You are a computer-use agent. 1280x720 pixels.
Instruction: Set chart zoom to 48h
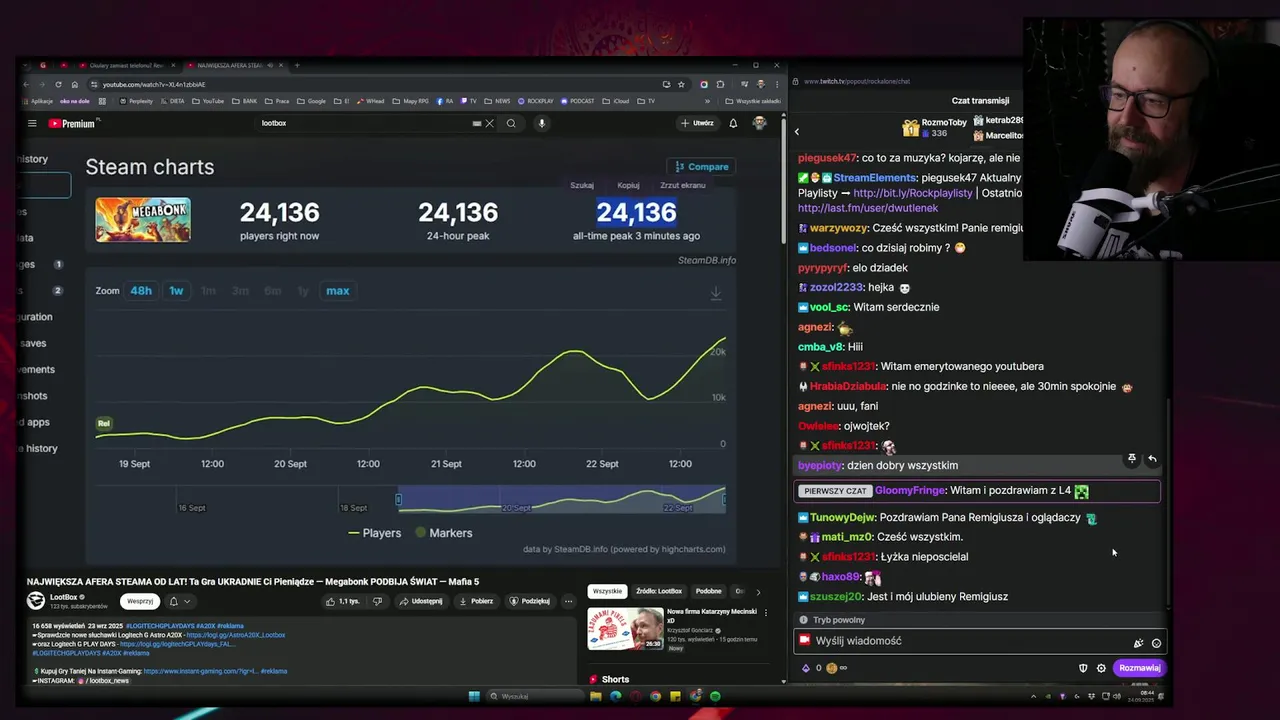tap(141, 291)
